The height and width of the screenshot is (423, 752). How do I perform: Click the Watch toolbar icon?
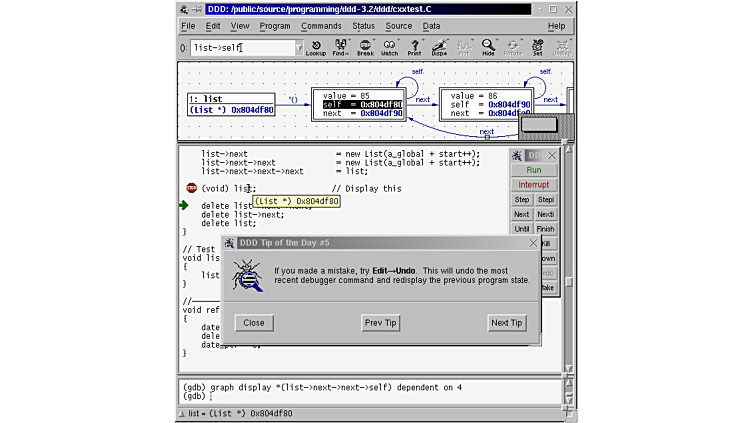tap(389, 47)
